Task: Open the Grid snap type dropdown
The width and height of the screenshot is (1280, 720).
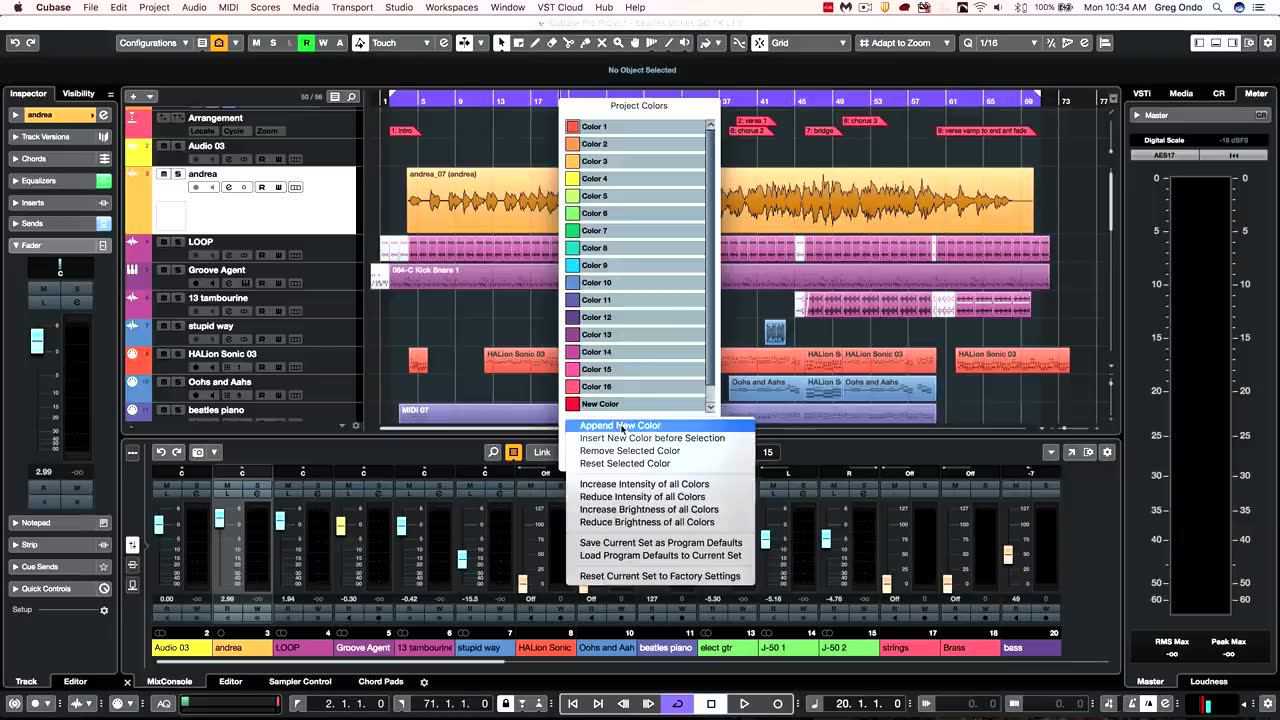Action: (809, 43)
